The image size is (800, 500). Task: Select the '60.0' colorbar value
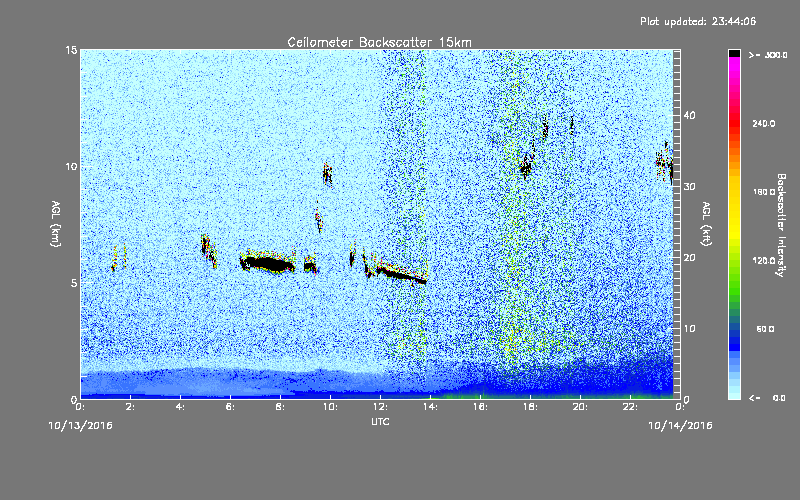[x=765, y=329]
